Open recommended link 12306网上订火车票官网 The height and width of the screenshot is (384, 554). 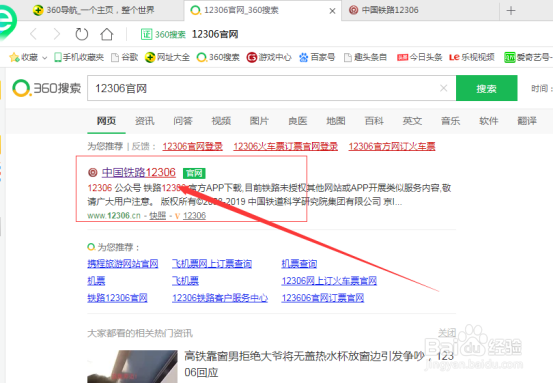[x=329, y=281]
